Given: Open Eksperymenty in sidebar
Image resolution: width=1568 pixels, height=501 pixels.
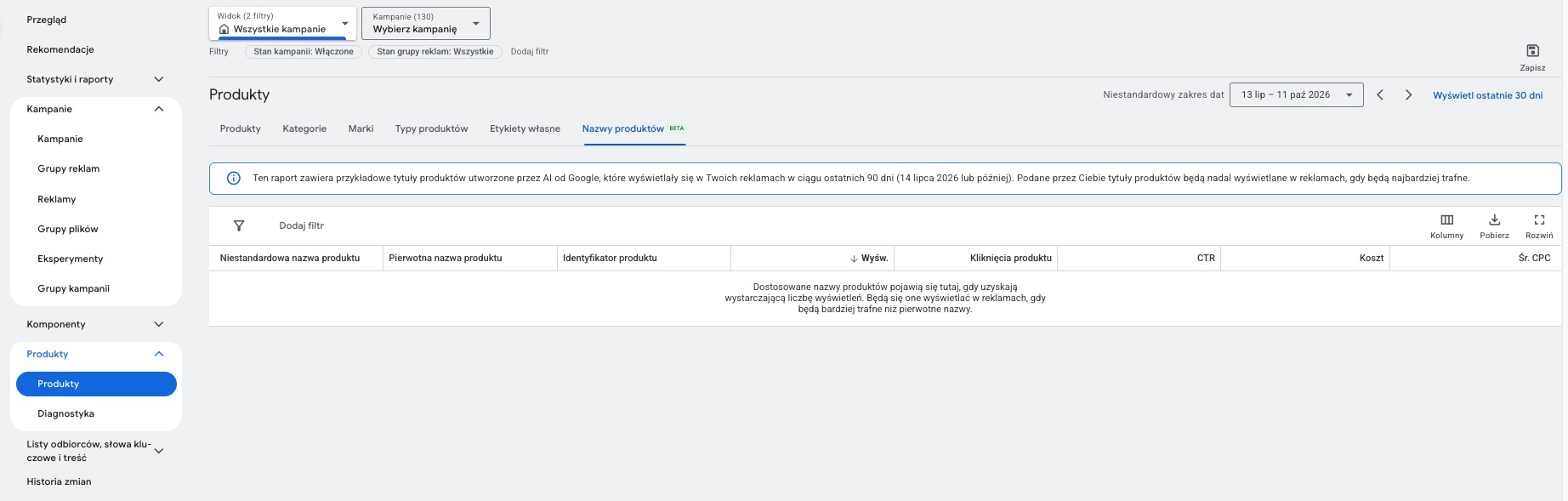Looking at the screenshot, I should point(71,259).
